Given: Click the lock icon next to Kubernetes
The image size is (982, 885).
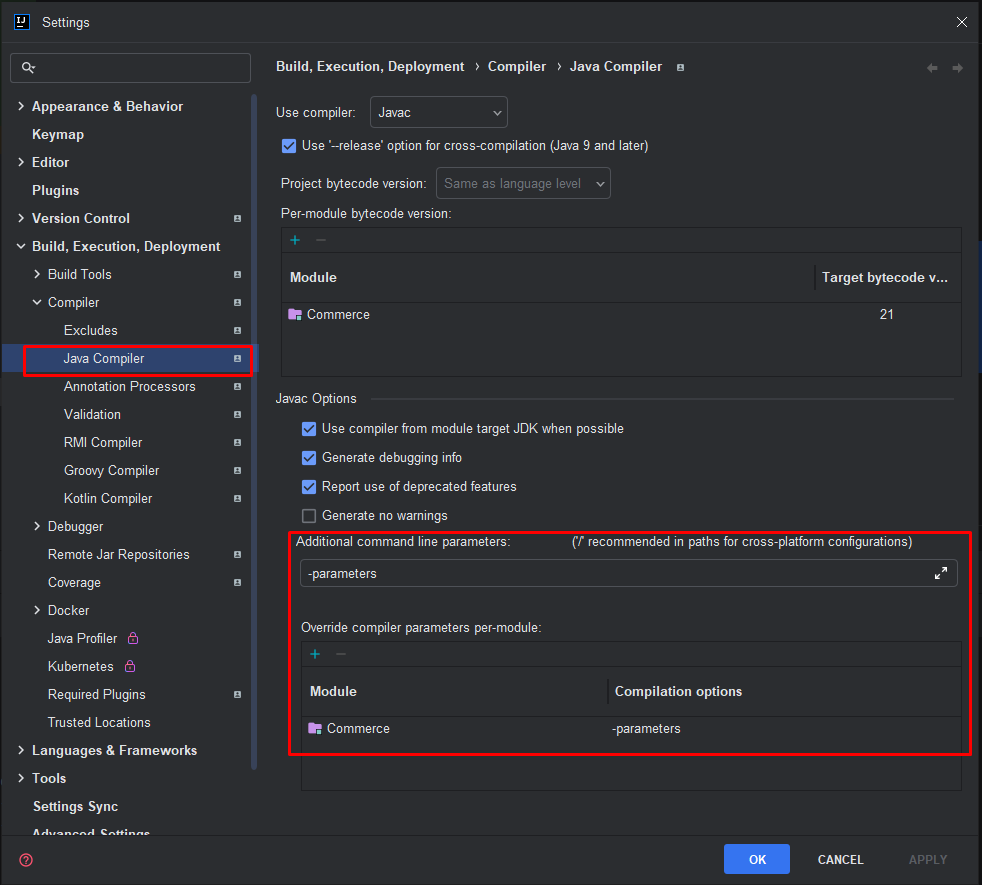Looking at the screenshot, I should pos(131,666).
